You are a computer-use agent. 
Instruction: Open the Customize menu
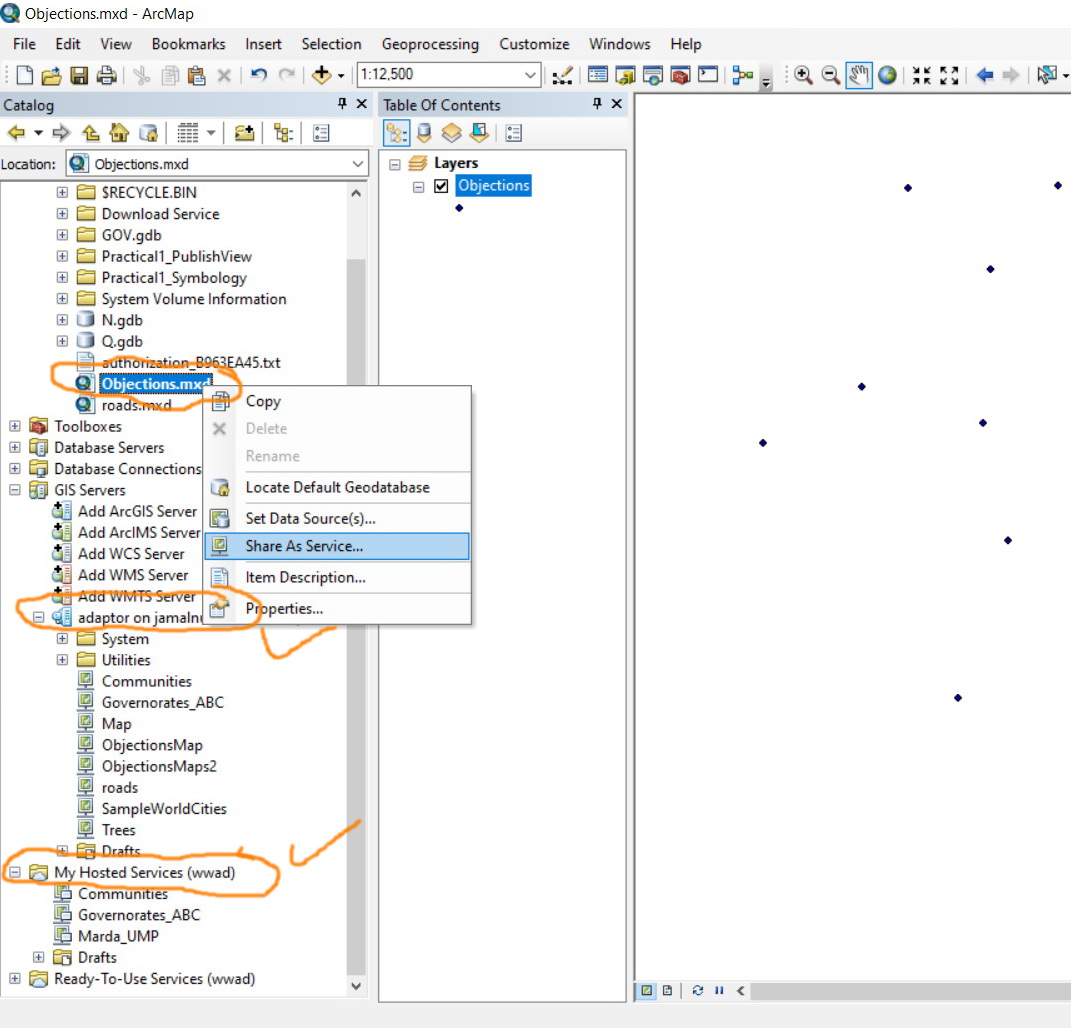[x=534, y=44]
